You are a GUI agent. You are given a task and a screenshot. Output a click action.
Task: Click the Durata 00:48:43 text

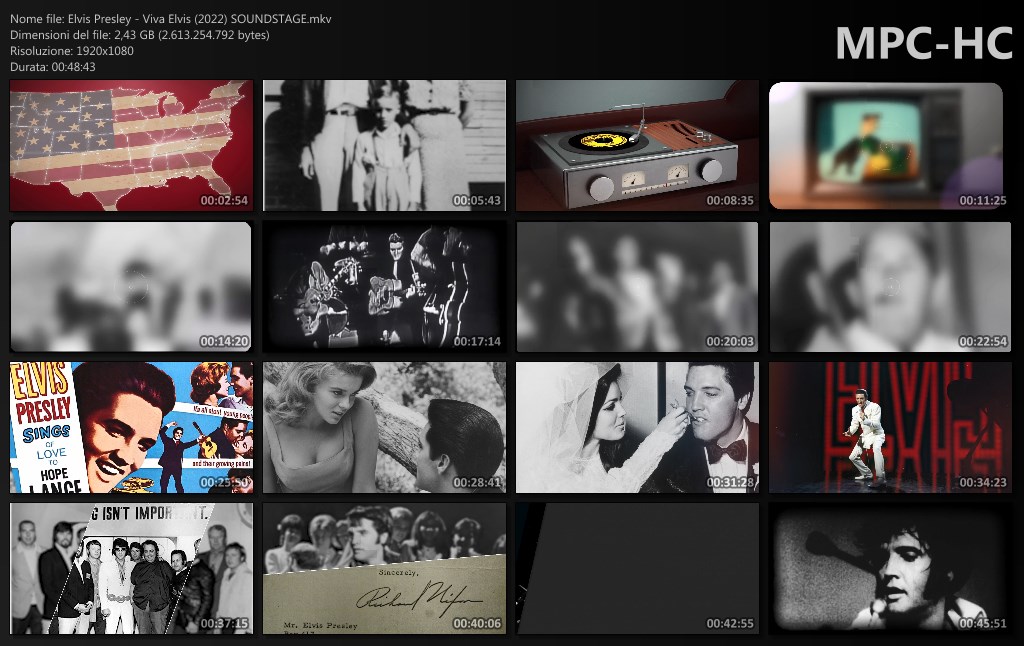pos(53,66)
